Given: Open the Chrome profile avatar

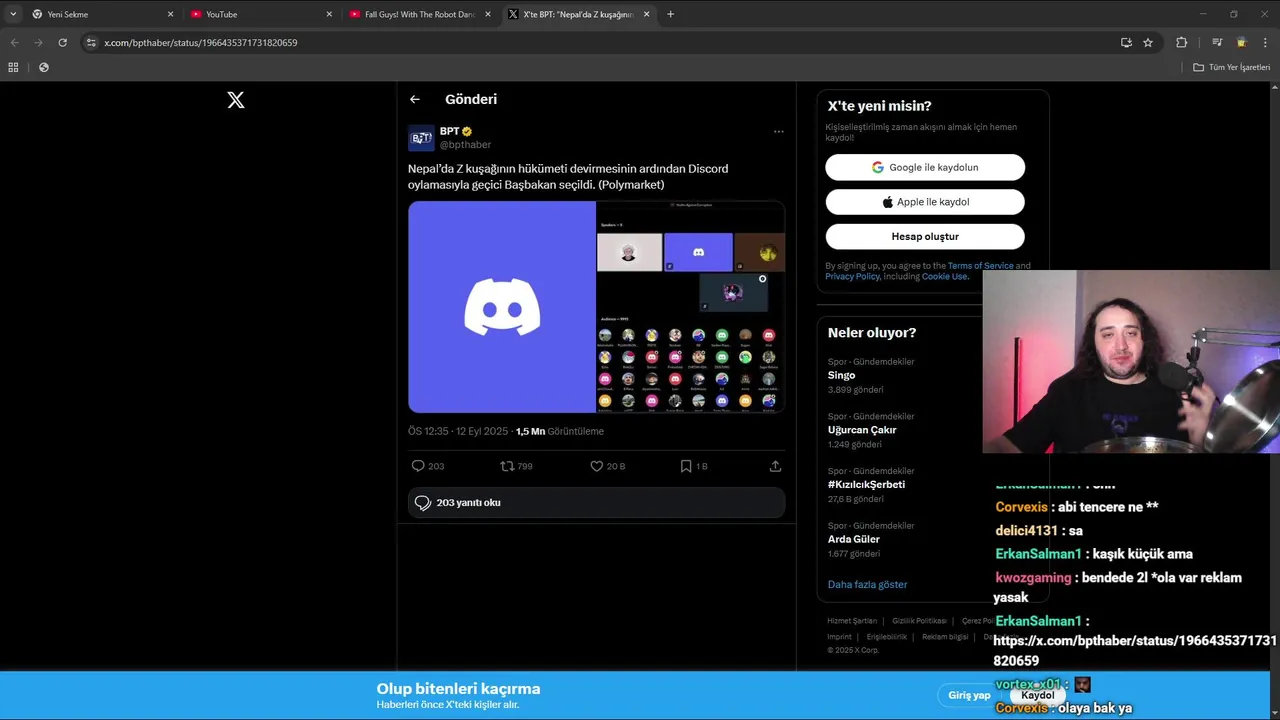Looking at the screenshot, I should [x=1241, y=43].
